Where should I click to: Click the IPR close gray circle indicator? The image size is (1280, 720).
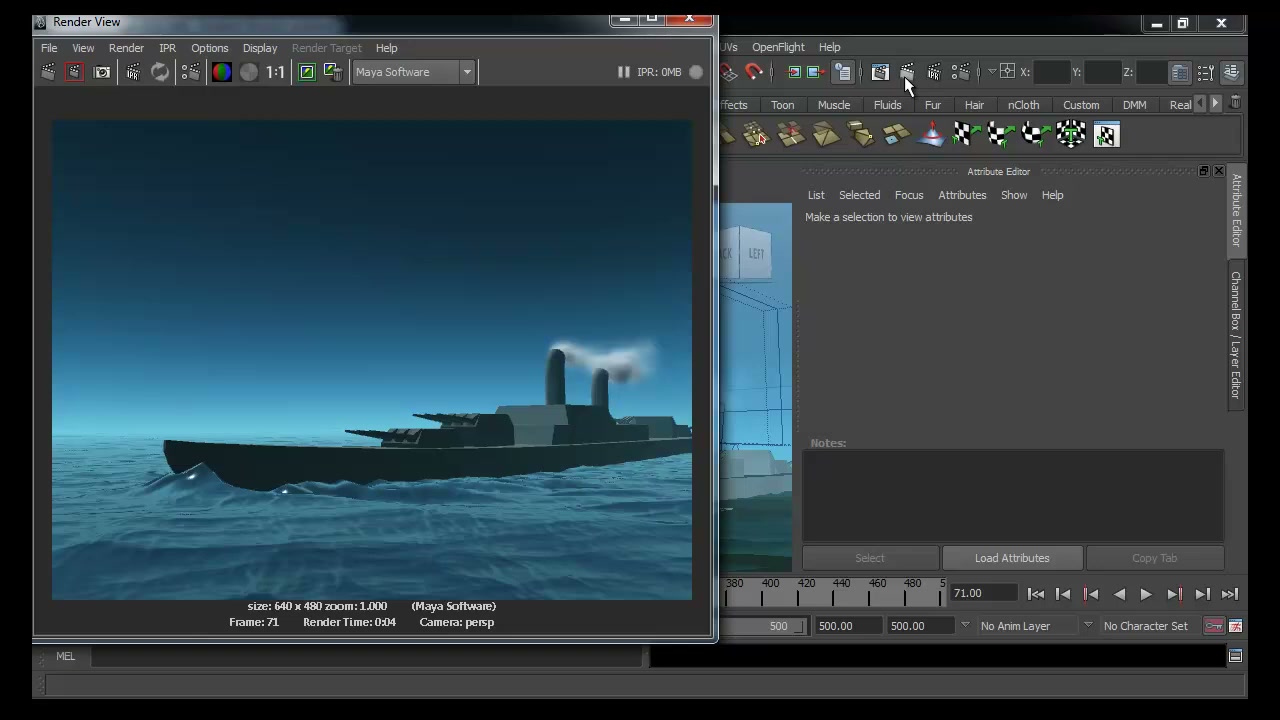click(696, 72)
